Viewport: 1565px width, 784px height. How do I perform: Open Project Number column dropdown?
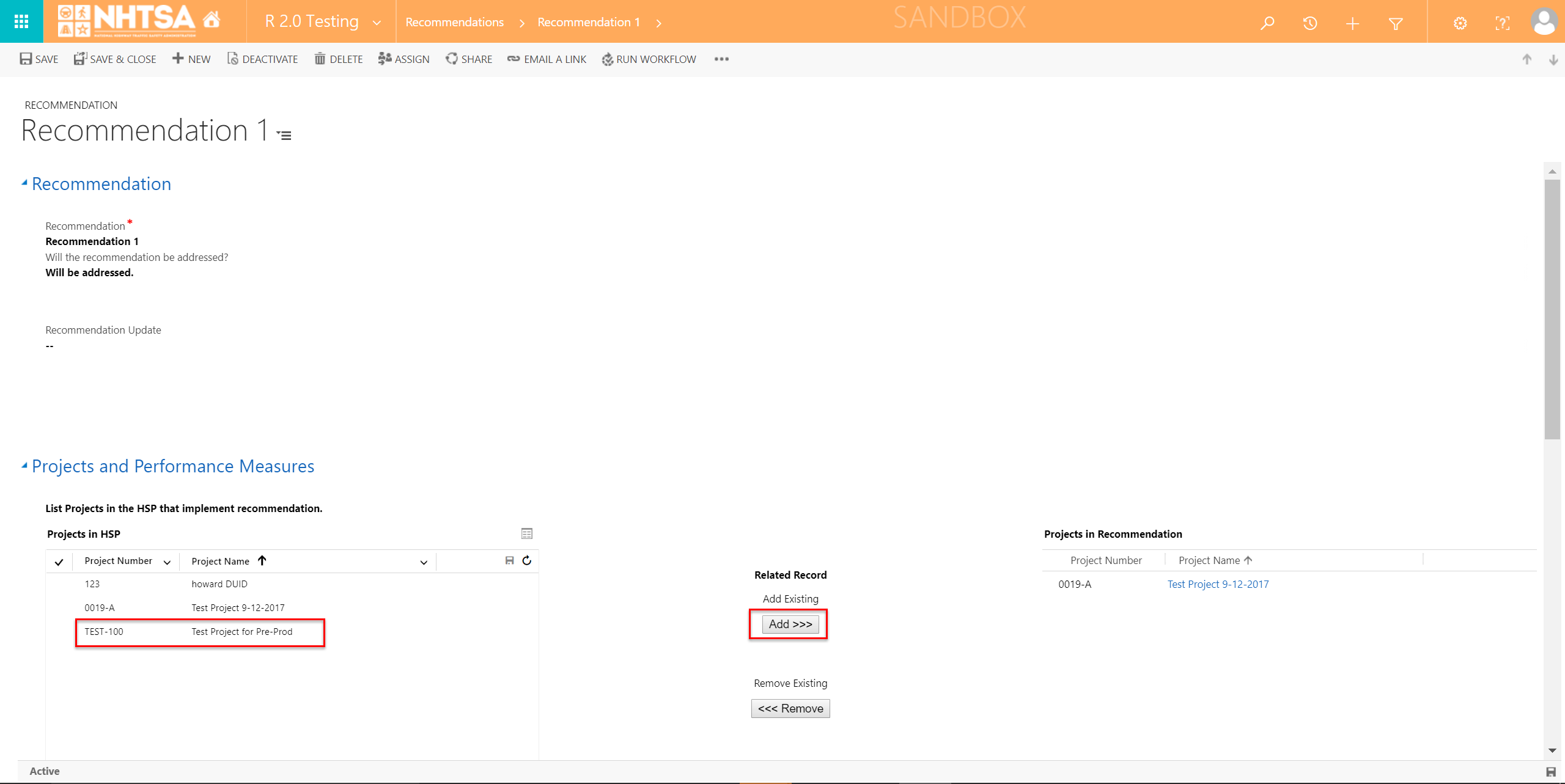coord(167,562)
